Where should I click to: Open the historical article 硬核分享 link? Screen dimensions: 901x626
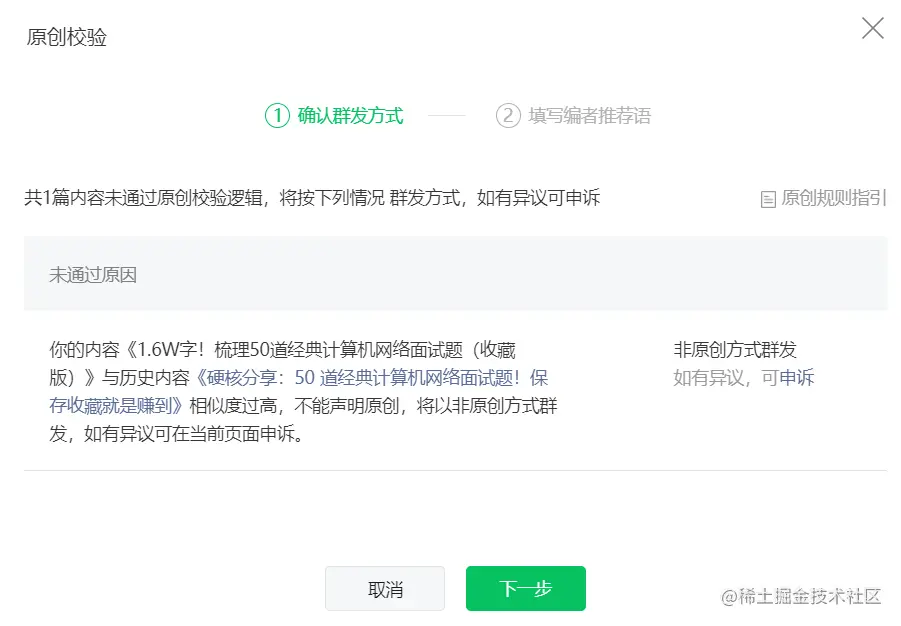click(x=299, y=391)
